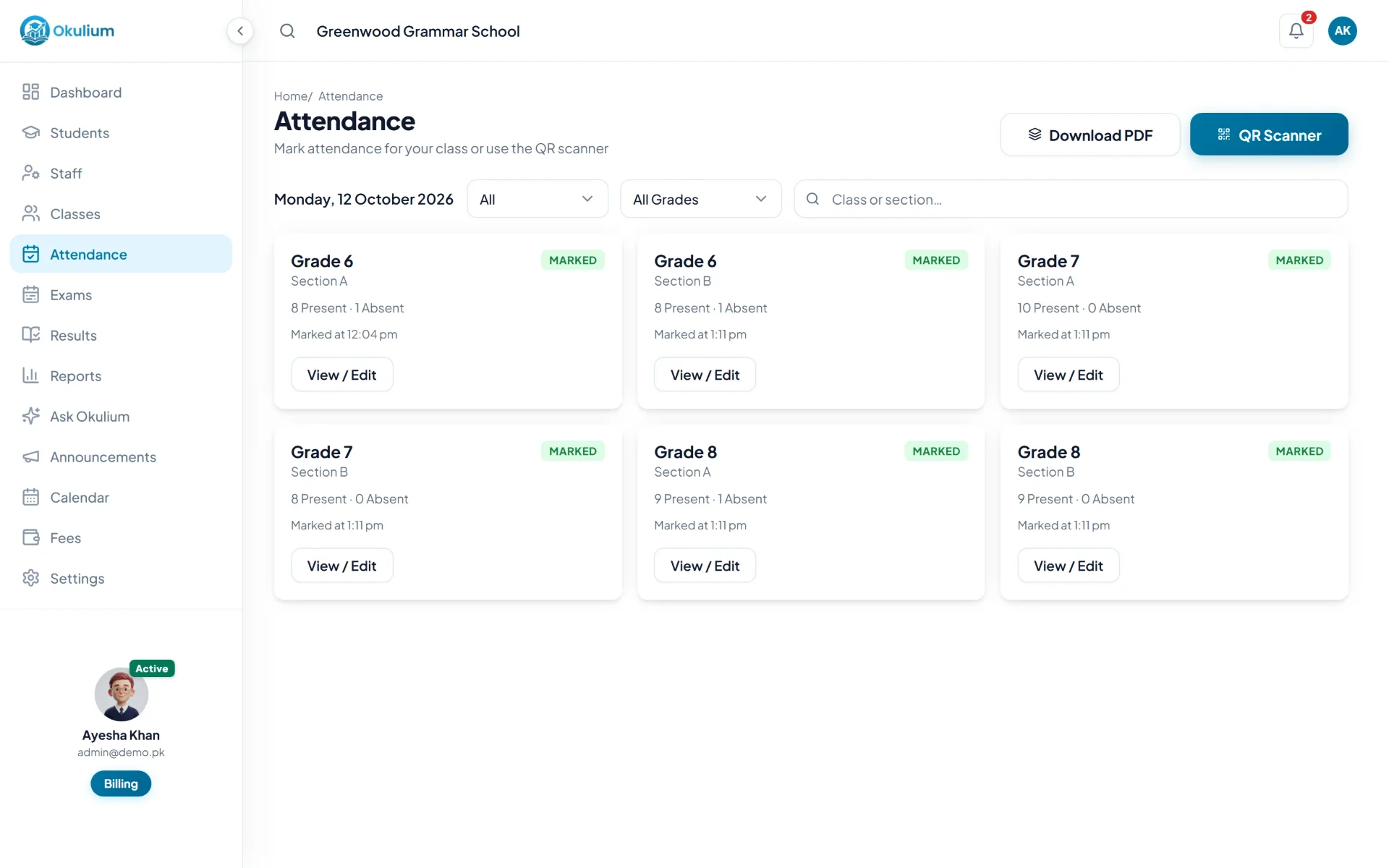The image size is (1389, 868).
Task: Click the MARKED badge on Grade 6 Section A
Action: click(572, 260)
